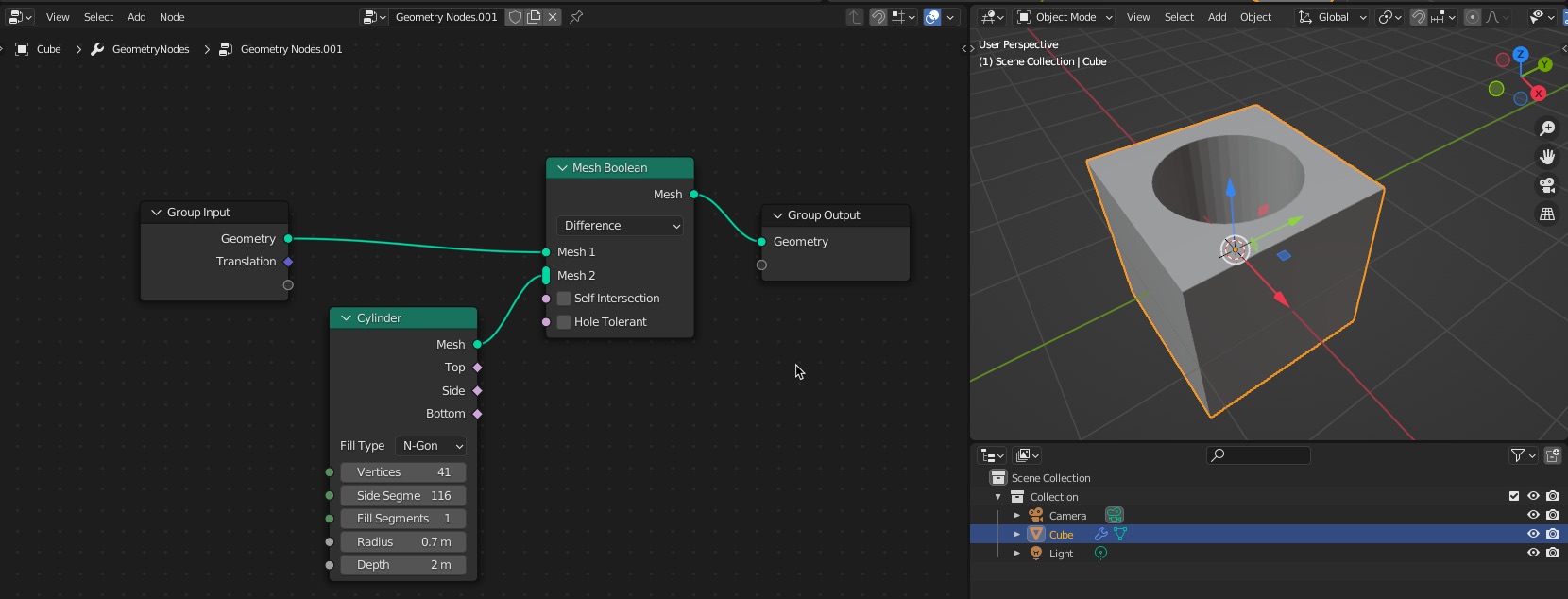The image size is (1568, 599).
Task: Toggle camera view icon in viewport
Action: click(1547, 185)
